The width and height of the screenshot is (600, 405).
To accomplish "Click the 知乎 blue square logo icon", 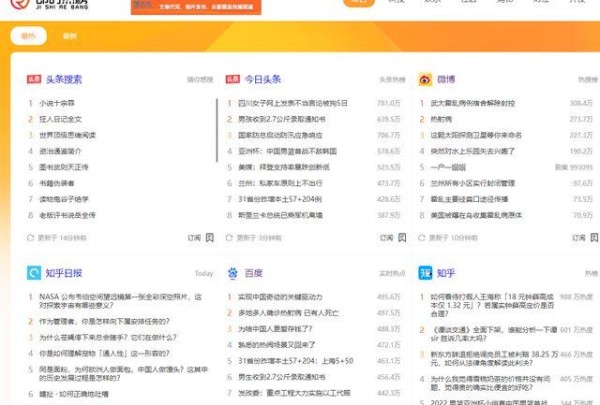I will [x=425, y=273].
